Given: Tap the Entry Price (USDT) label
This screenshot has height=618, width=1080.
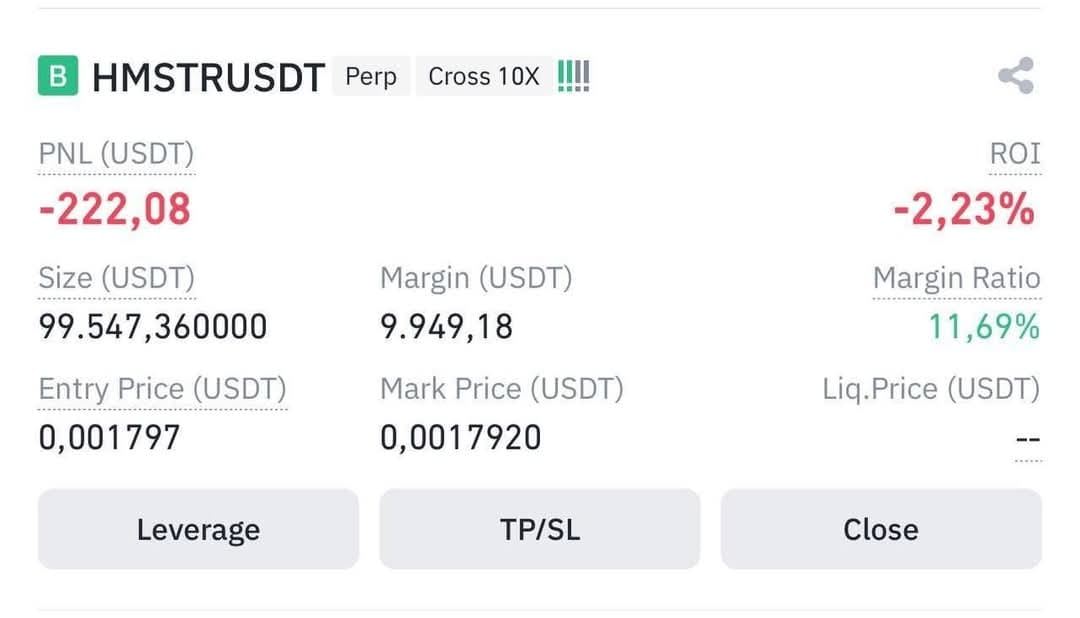Looking at the screenshot, I should point(163,389).
